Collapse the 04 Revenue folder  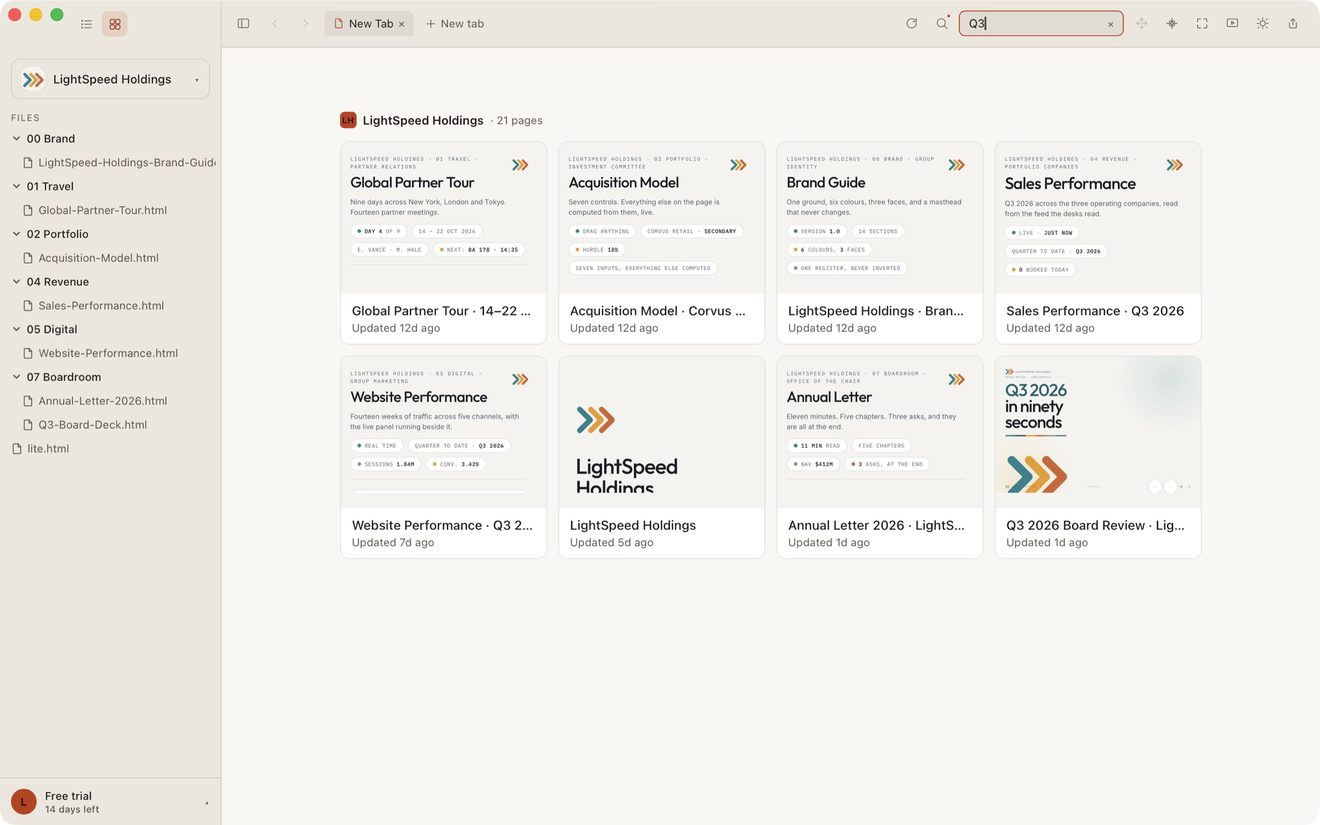16,282
